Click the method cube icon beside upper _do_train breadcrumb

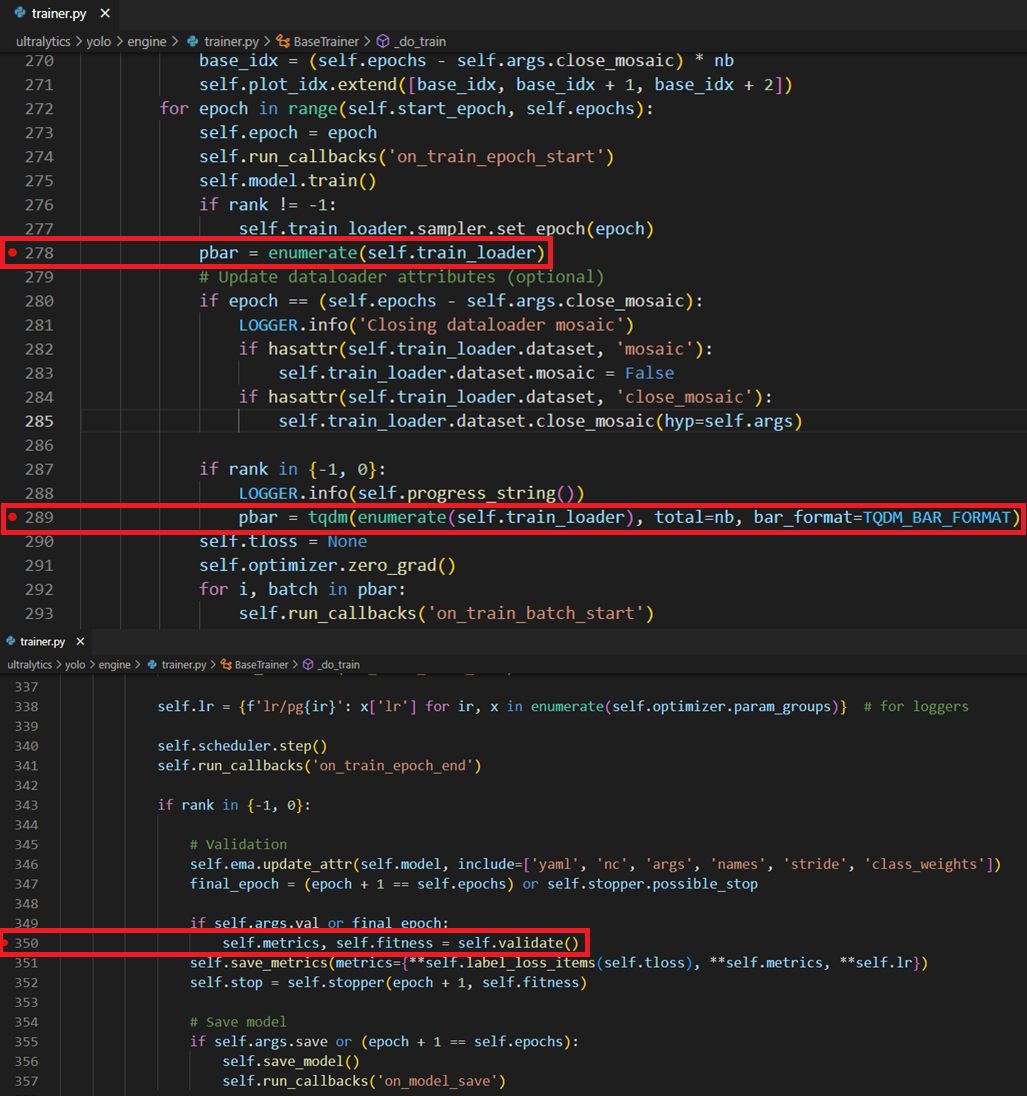click(x=383, y=42)
